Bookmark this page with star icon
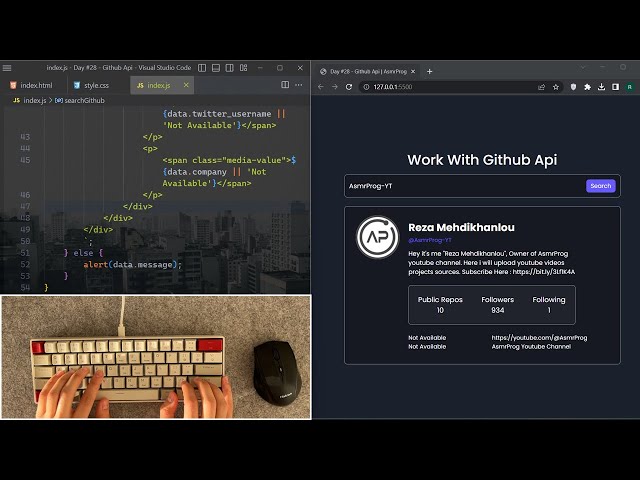Screen dimensions: 640x480 556,87
